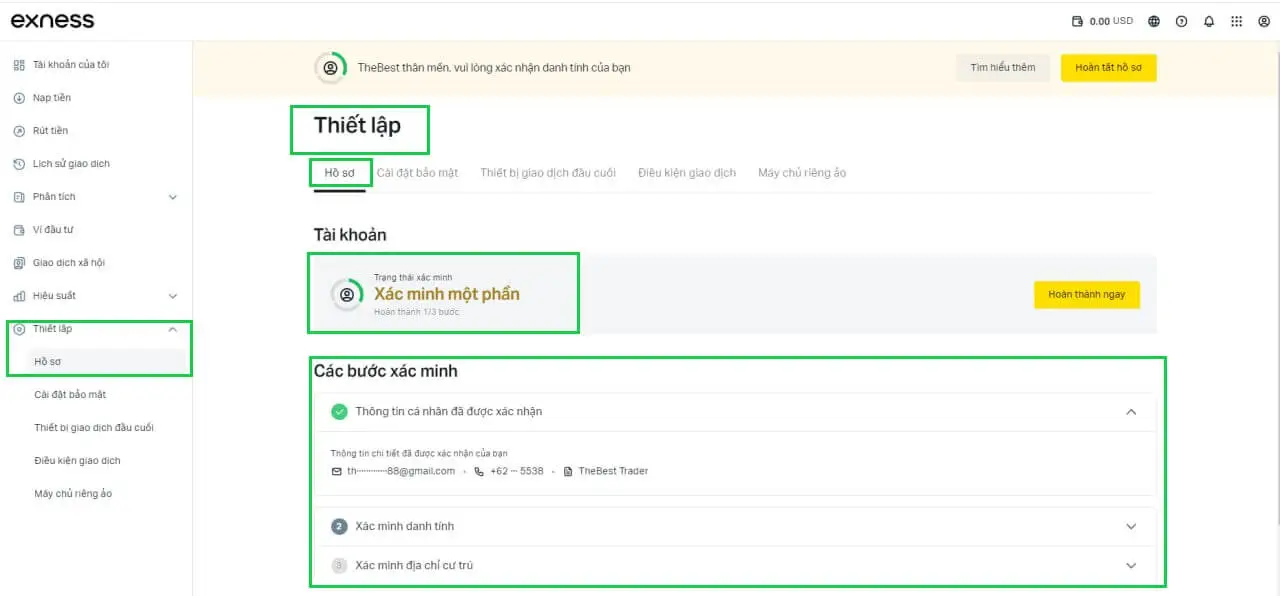Open the user profile icon in header
This screenshot has height=596, width=1280.
pyautogui.click(x=1264, y=21)
